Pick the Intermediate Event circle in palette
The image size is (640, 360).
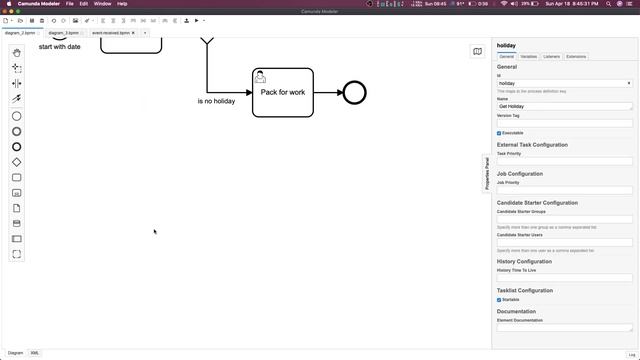tap(17, 131)
